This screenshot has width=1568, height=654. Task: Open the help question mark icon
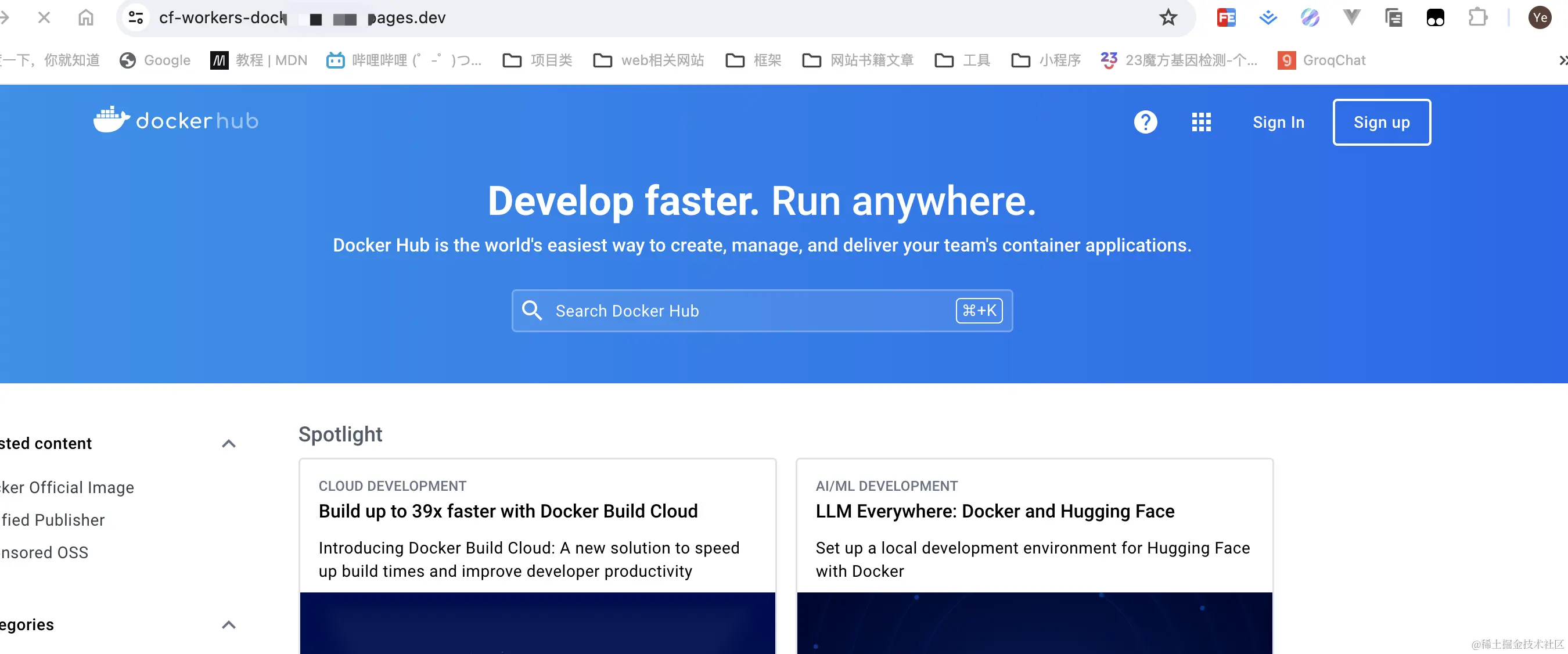1145,123
